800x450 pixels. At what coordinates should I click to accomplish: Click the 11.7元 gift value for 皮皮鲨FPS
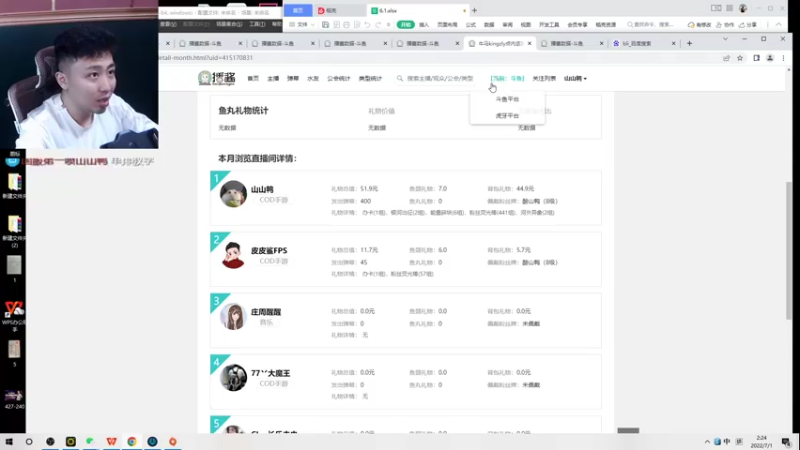[369, 250]
